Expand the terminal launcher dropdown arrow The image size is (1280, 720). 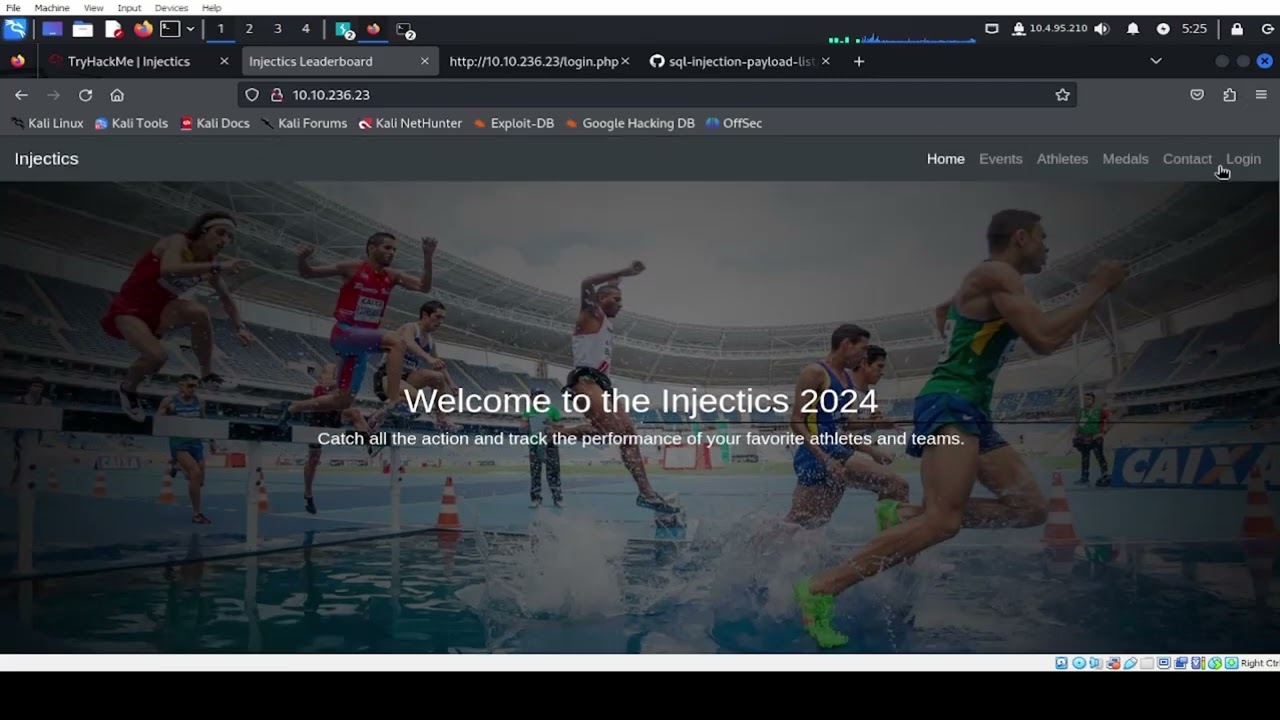[x=190, y=29]
